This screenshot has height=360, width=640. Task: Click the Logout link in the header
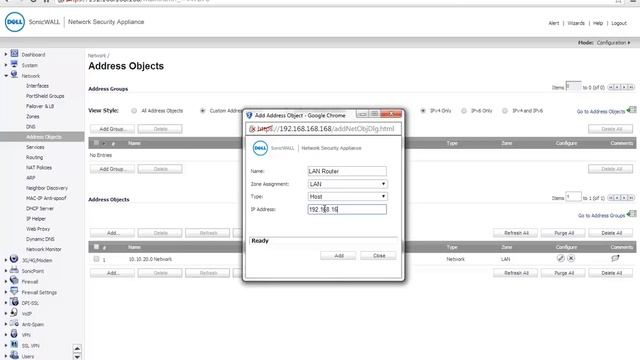point(619,23)
